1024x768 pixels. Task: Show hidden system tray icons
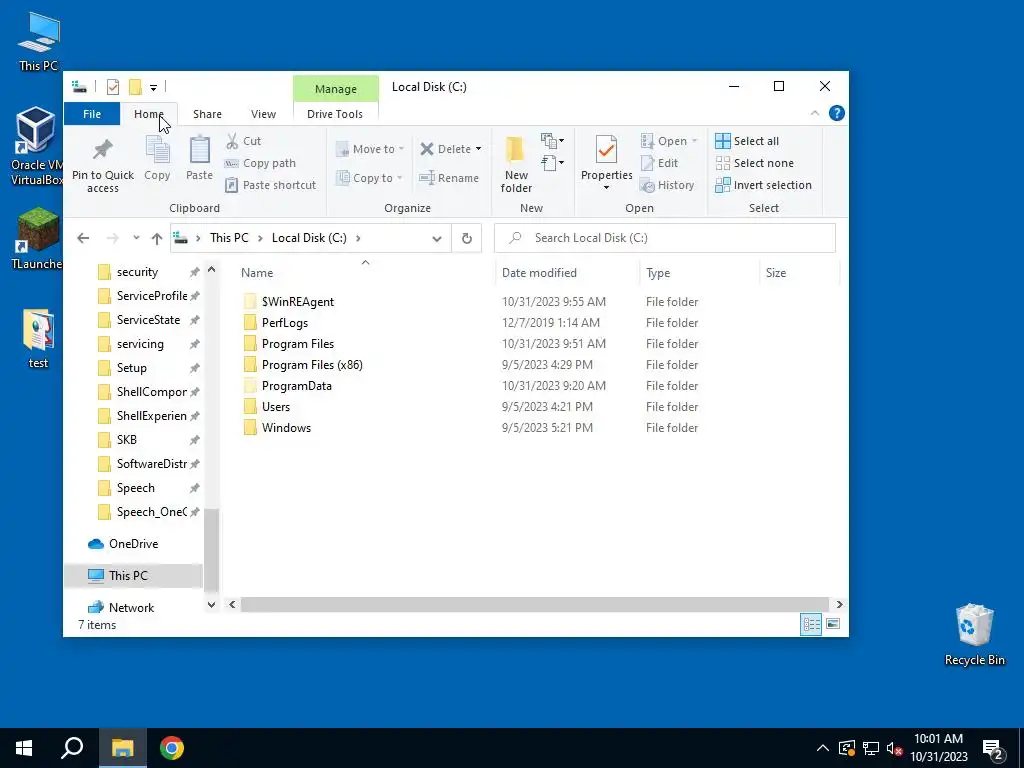(823, 748)
